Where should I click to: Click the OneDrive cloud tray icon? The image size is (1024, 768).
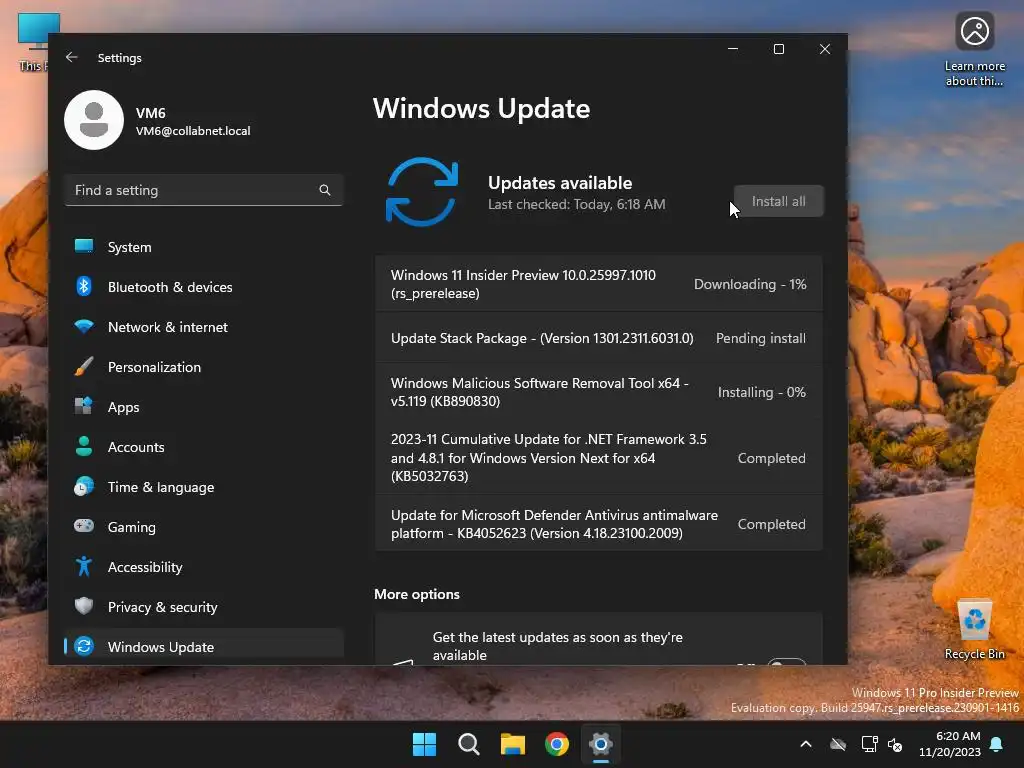(838, 744)
